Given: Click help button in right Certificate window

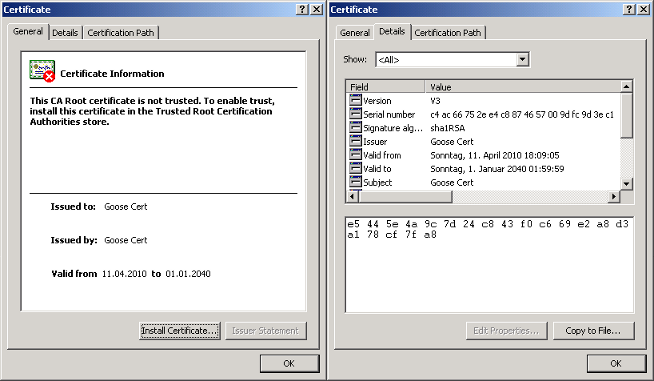Looking at the screenshot, I should pyautogui.click(x=630, y=9).
